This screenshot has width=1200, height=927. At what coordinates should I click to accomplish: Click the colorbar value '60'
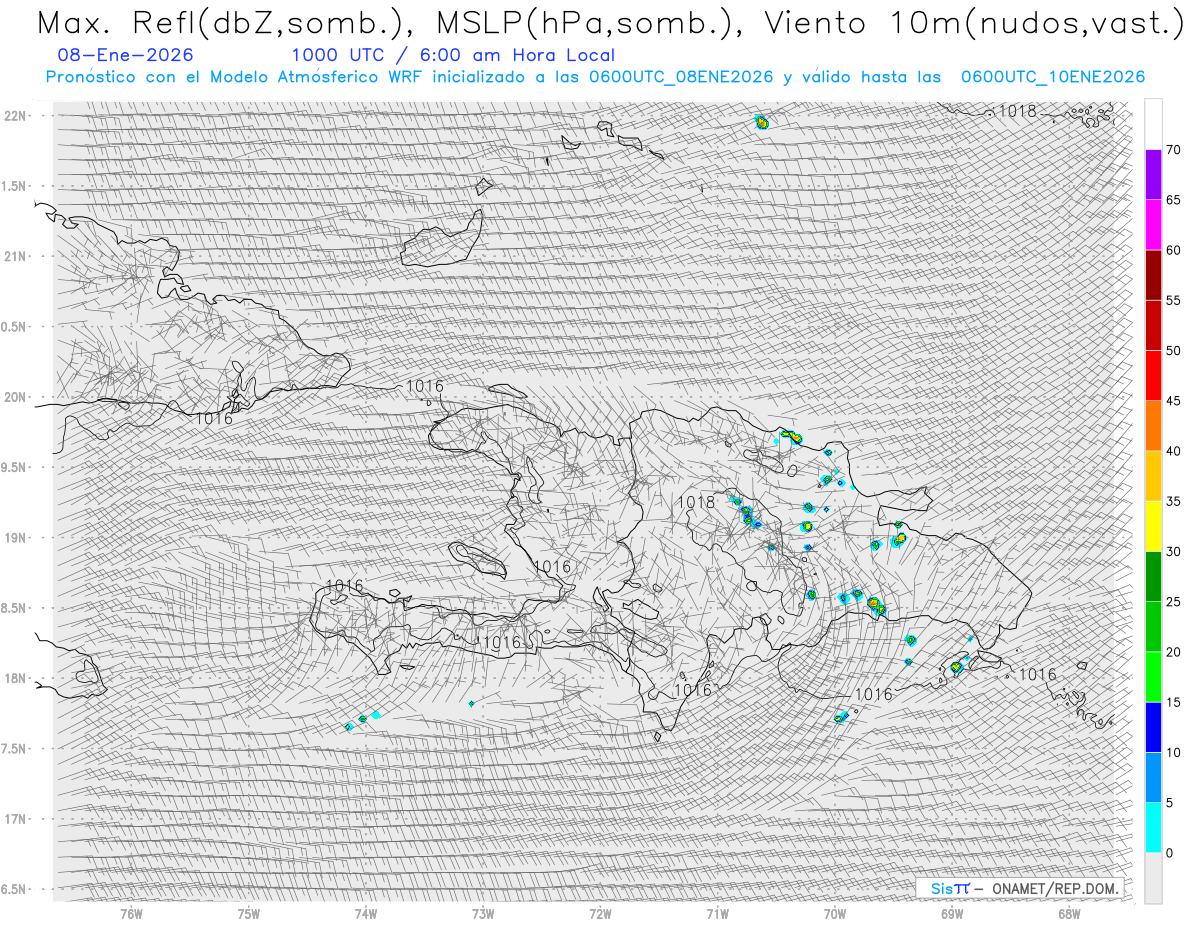click(1173, 250)
